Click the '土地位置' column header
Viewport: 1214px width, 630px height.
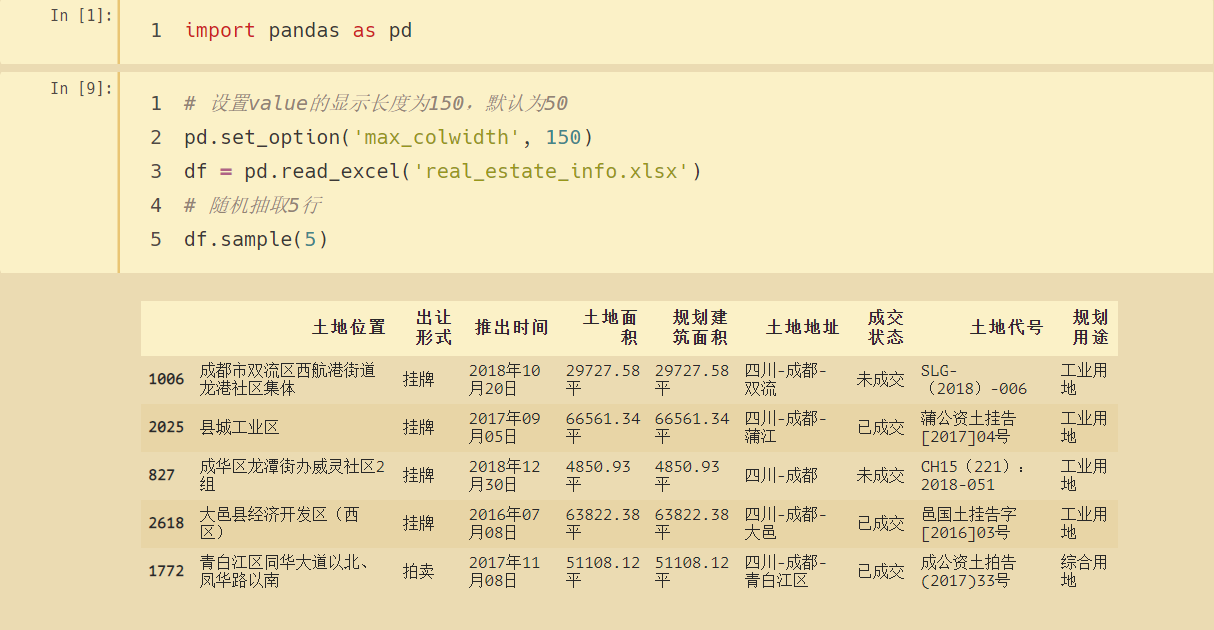pos(348,327)
